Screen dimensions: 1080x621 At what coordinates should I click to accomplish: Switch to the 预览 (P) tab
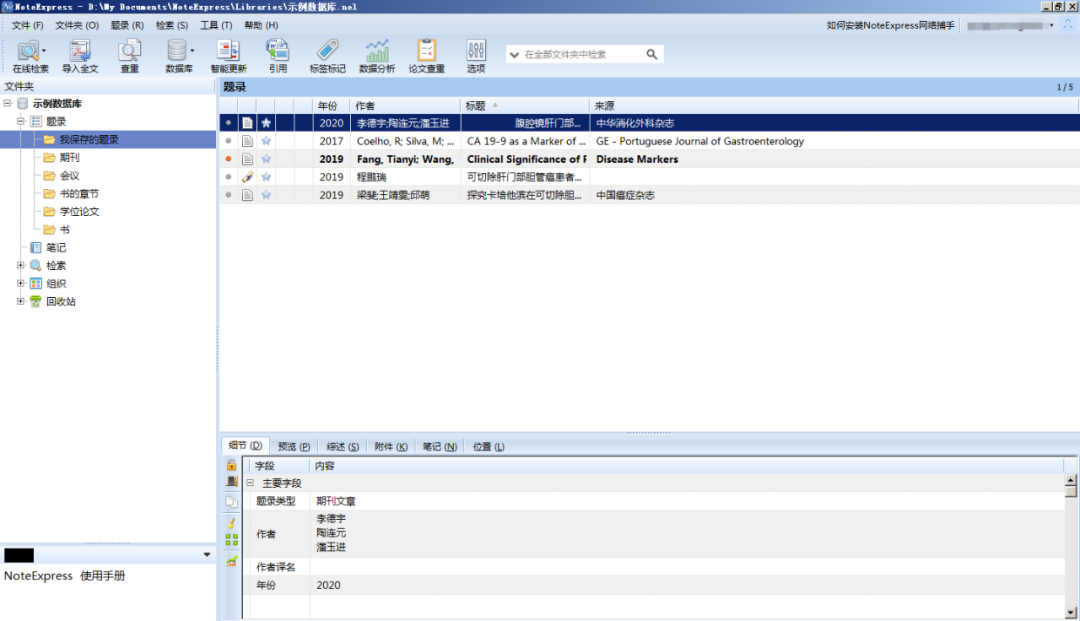coord(293,447)
